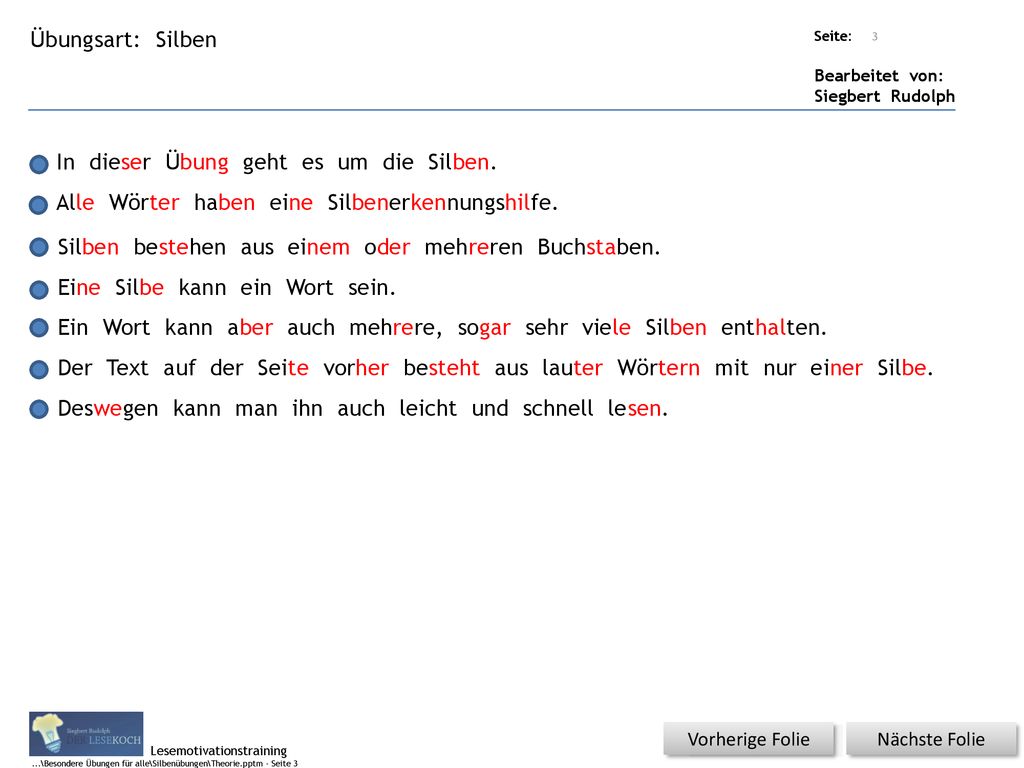Go to the Nächste Folie

point(931,739)
